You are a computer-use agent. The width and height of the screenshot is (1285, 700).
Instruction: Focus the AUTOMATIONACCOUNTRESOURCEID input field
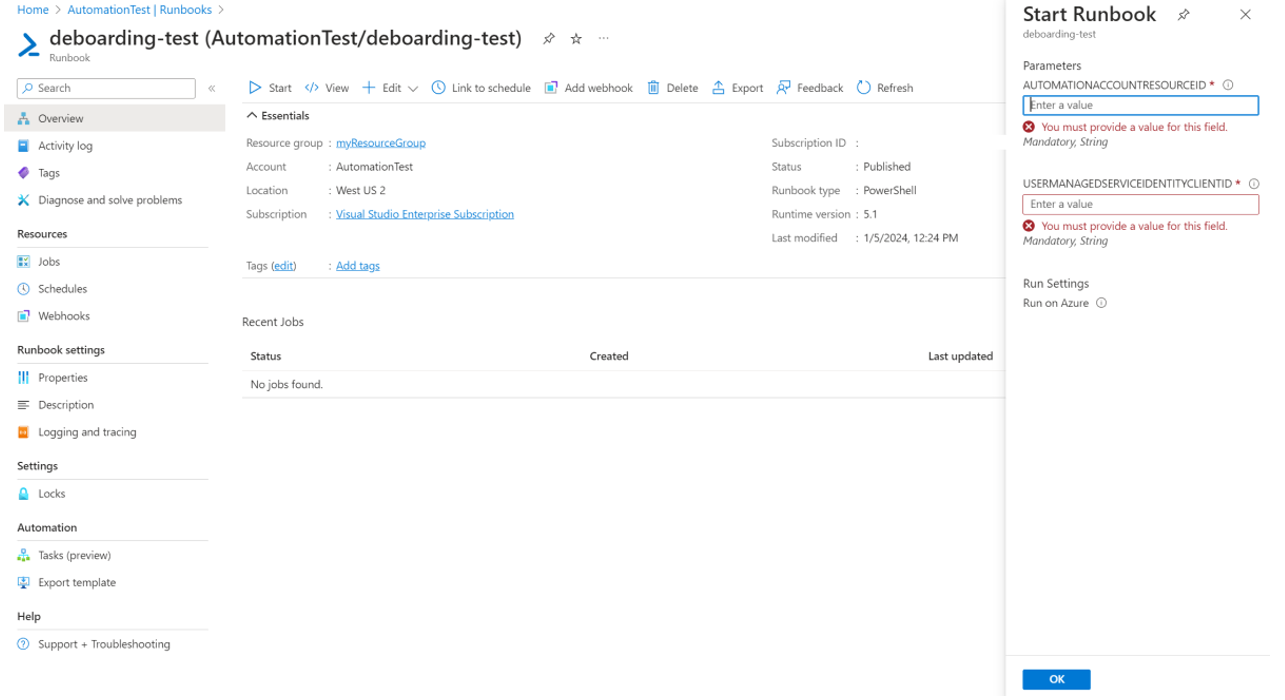click(x=1140, y=105)
